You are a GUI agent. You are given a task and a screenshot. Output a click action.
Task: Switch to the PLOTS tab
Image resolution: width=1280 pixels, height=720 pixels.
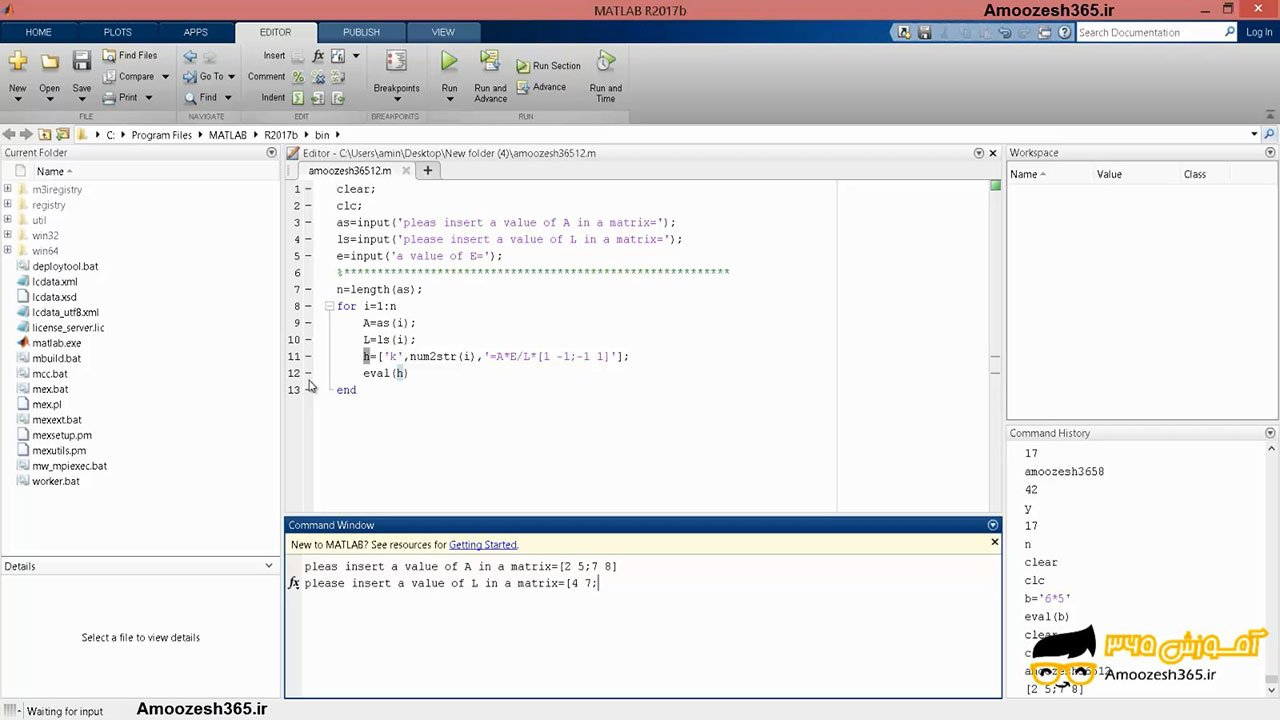coord(117,32)
